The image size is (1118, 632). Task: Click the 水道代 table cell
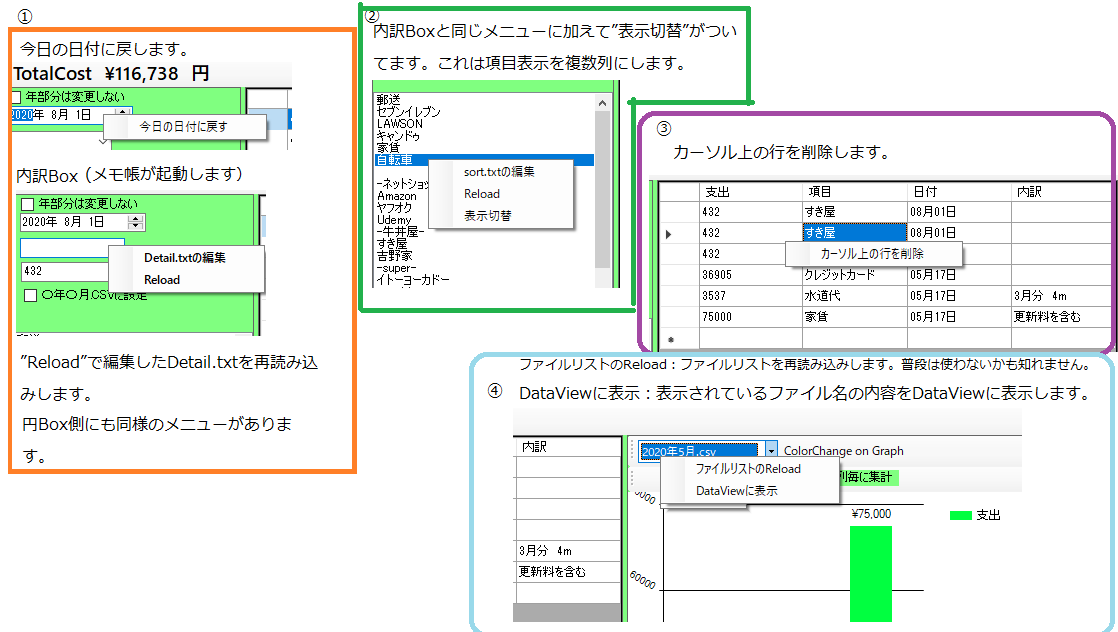click(x=855, y=295)
